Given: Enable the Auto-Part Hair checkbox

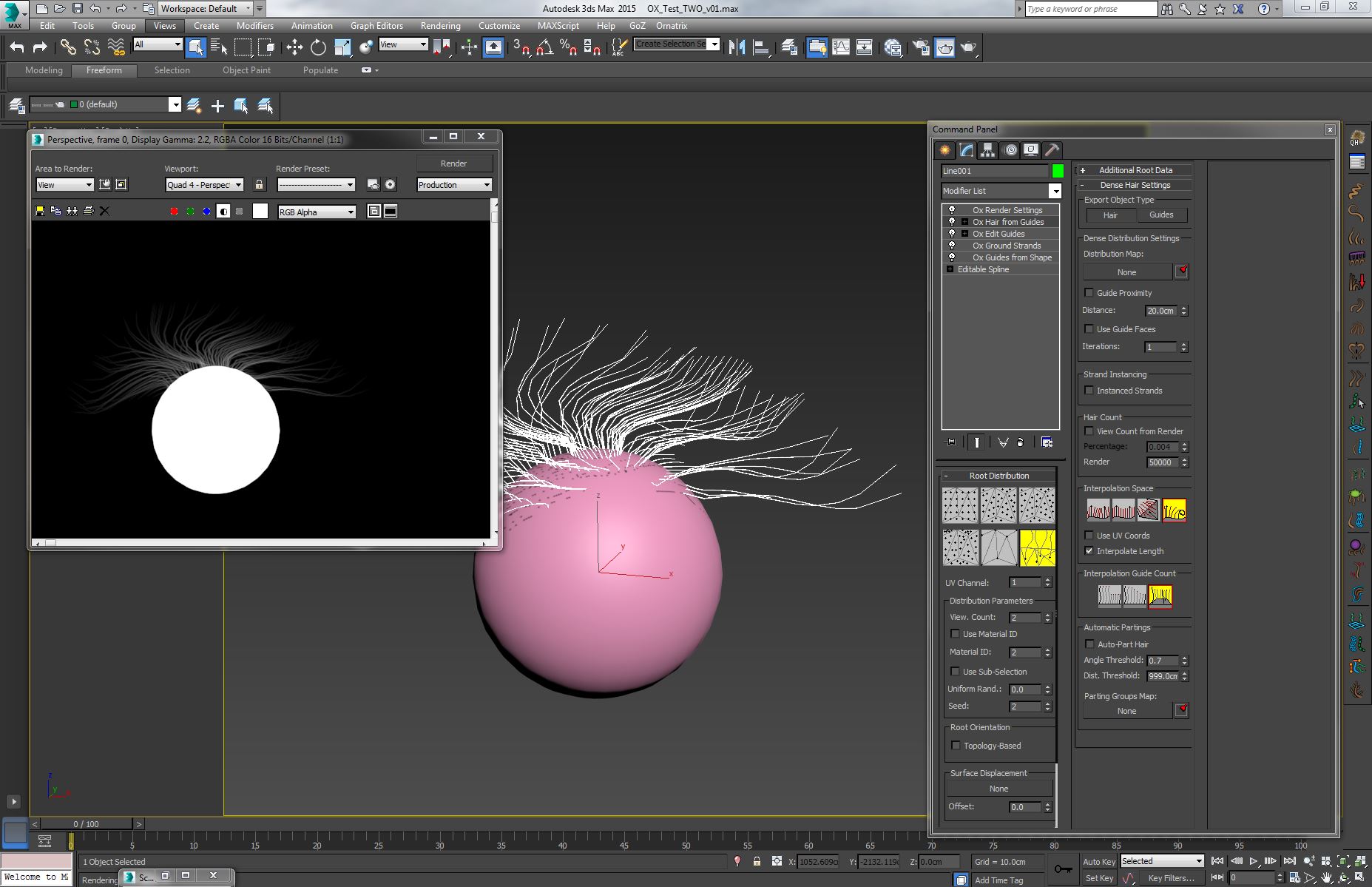Looking at the screenshot, I should pos(1089,644).
